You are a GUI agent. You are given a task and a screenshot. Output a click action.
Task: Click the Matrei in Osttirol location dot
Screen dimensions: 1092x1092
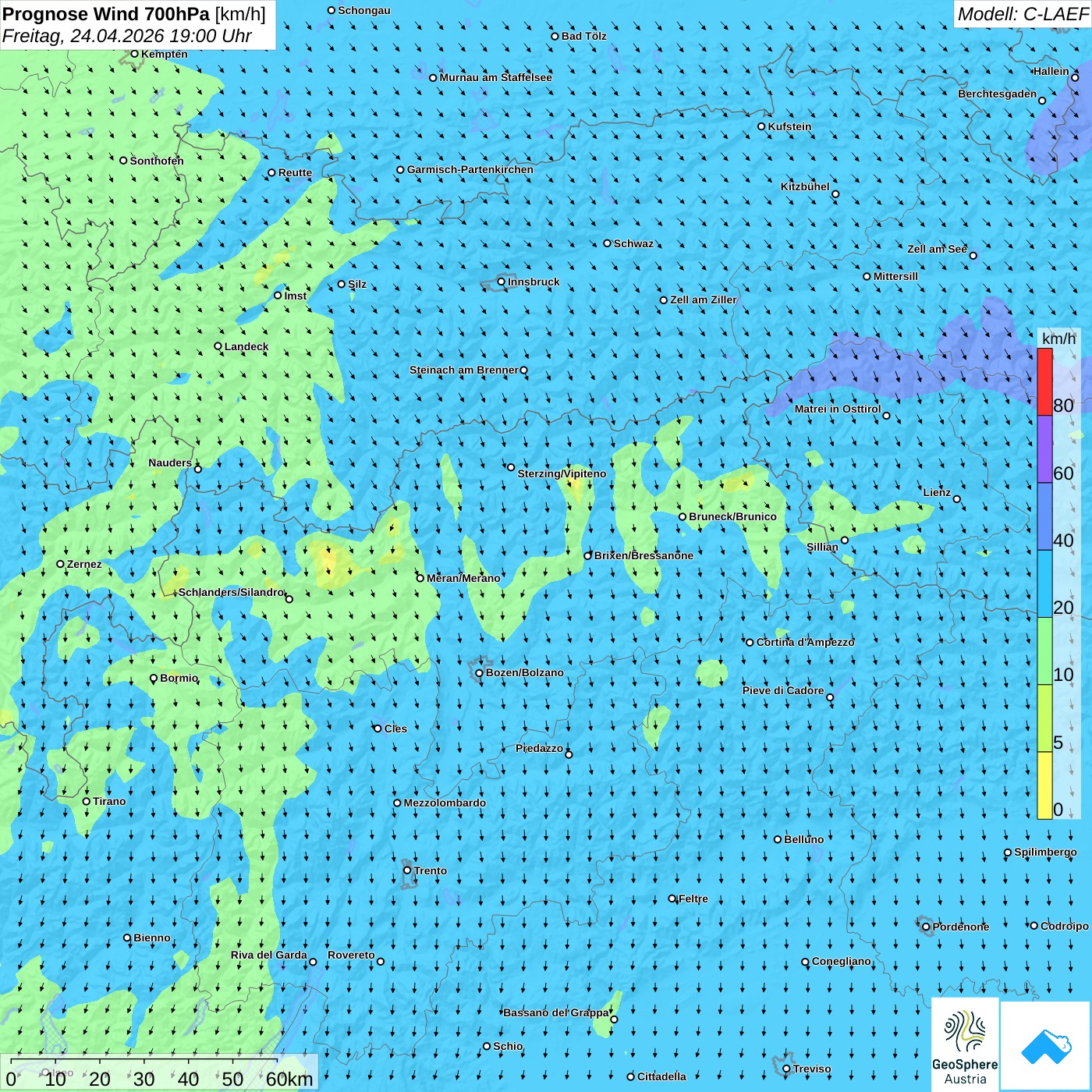pyautogui.click(x=886, y=416)
